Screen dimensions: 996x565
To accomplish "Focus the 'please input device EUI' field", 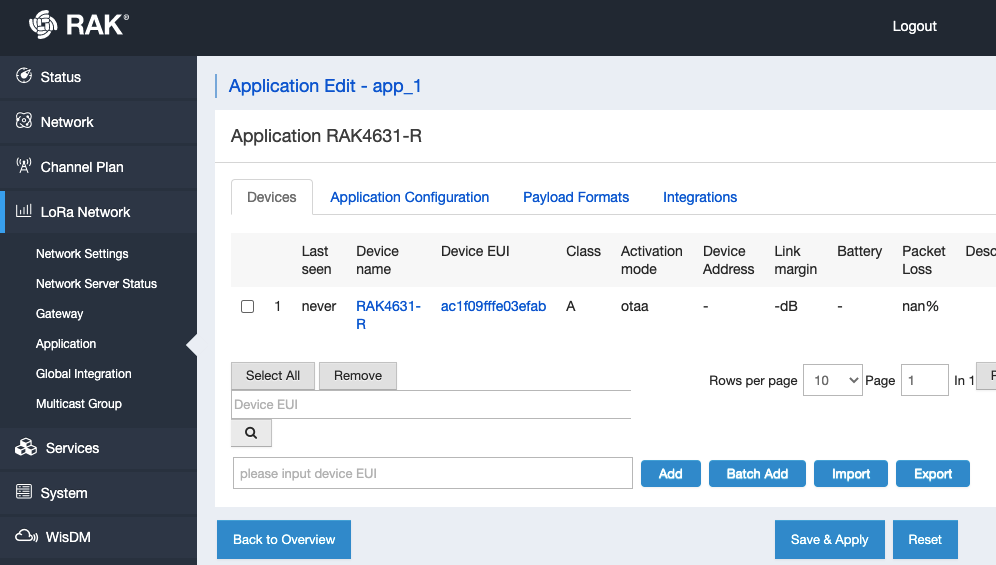I will (x=433, y=473).
